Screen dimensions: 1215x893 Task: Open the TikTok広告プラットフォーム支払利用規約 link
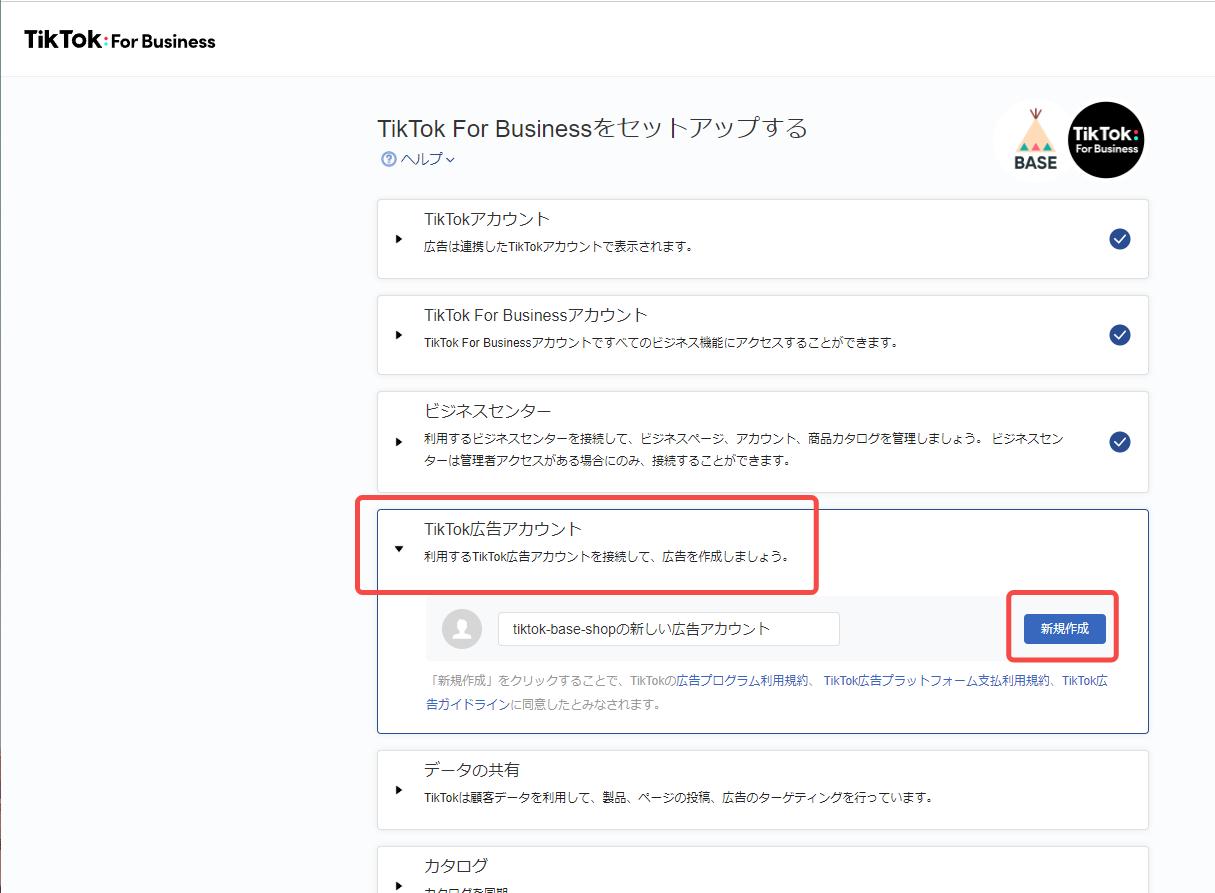pos(937,681)
